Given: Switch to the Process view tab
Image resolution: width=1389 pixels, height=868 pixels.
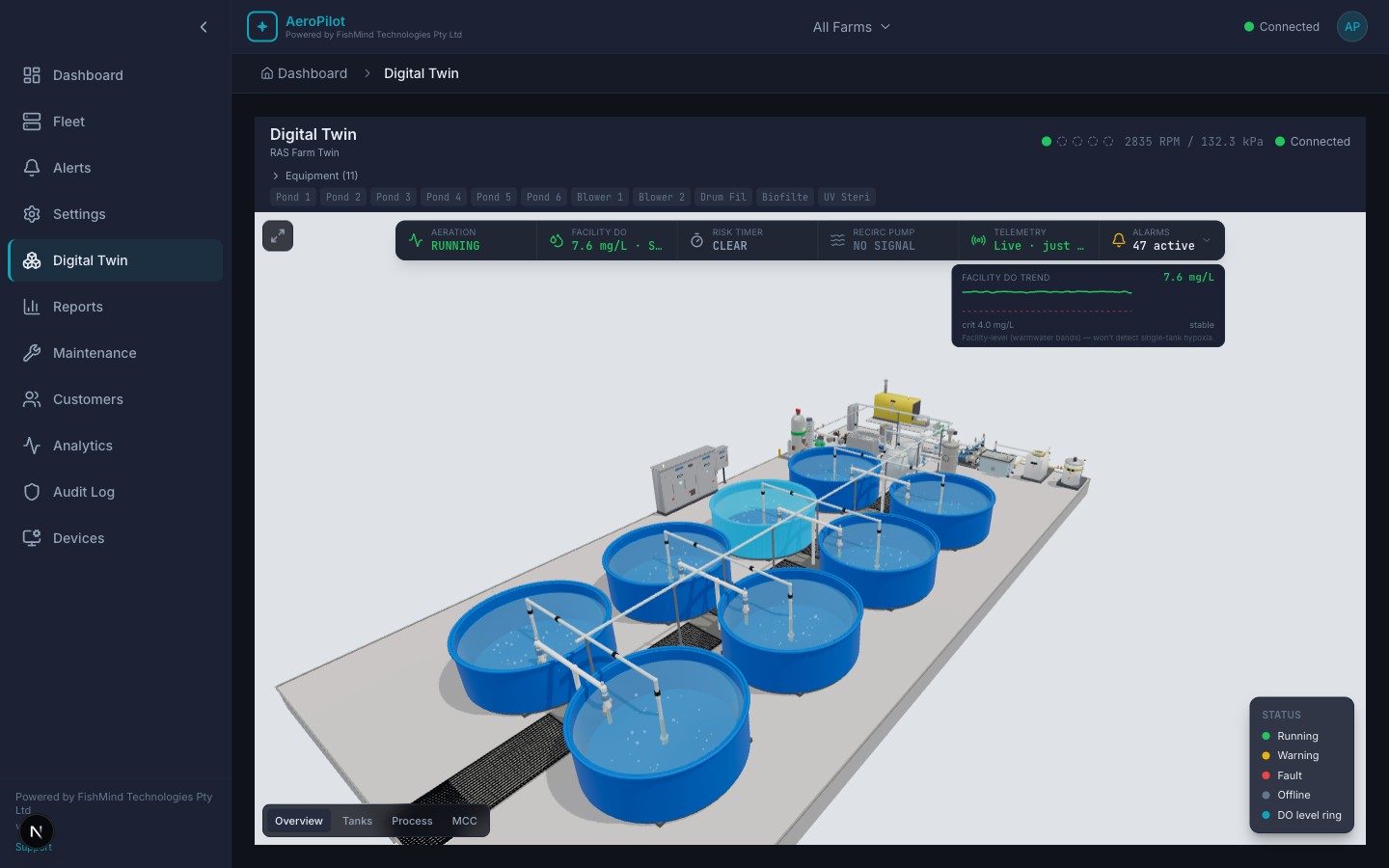Looking at the screenshot, I should point(412,821).
